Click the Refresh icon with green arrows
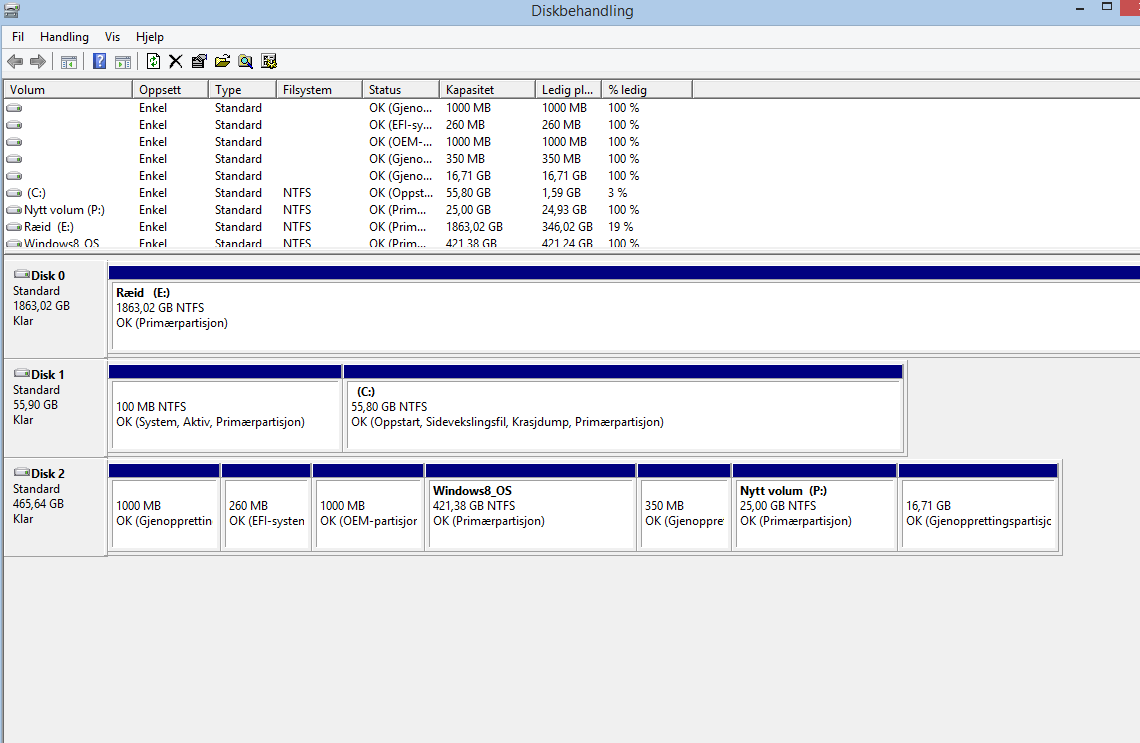This screenshot has height=743, width=1140. pyautogui.click(x=153, y=62)
